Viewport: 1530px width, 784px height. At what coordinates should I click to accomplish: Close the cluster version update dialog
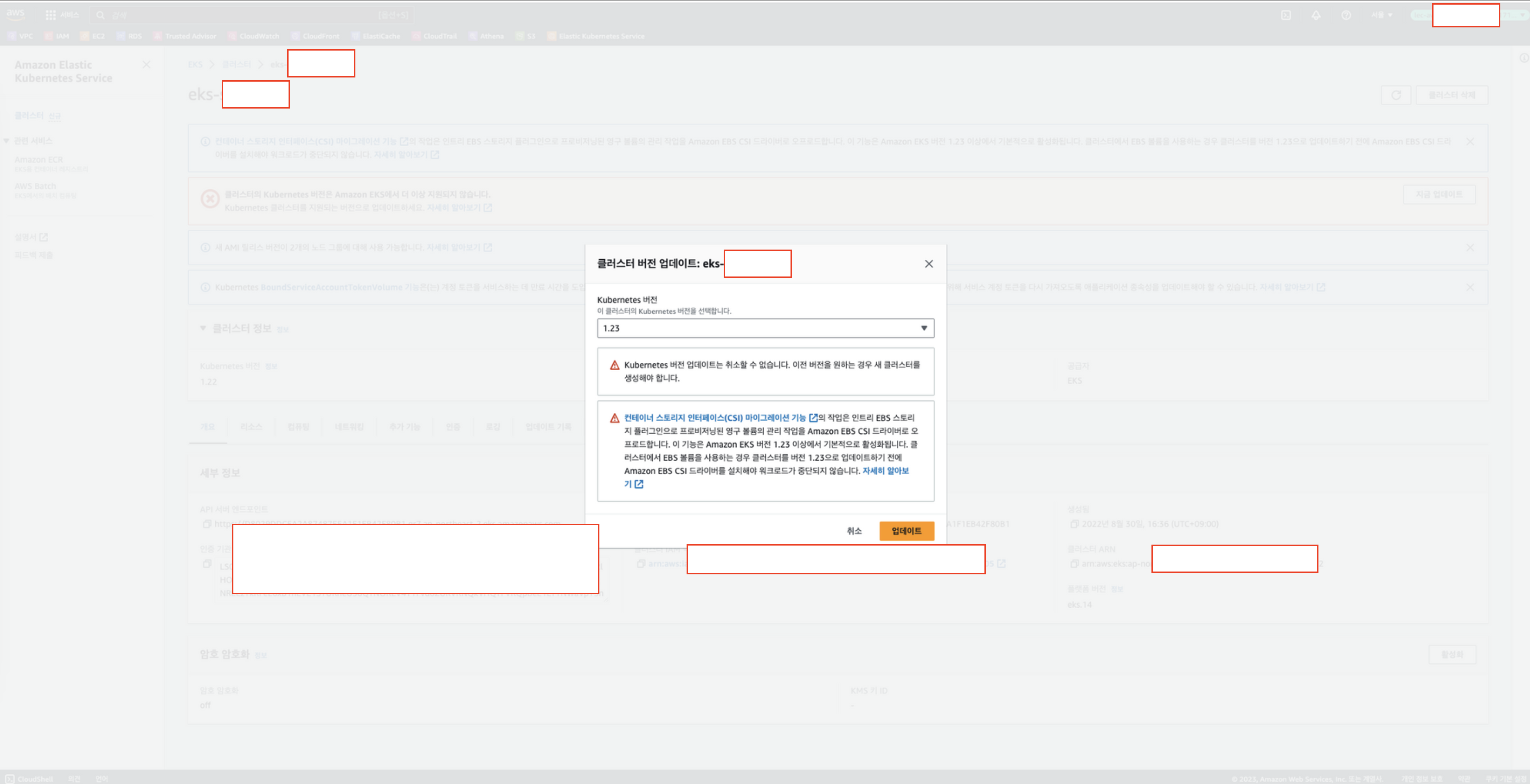(928, 263)
